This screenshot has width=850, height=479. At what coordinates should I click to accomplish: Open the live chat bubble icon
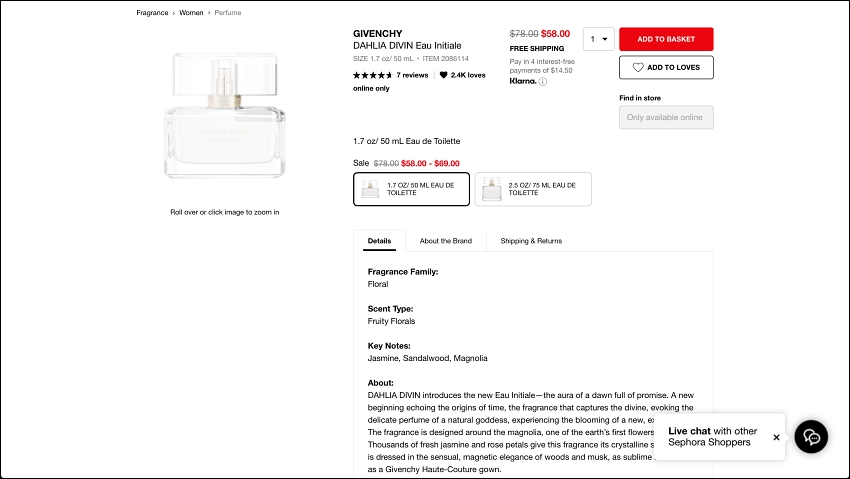click(x=812, y=437)
